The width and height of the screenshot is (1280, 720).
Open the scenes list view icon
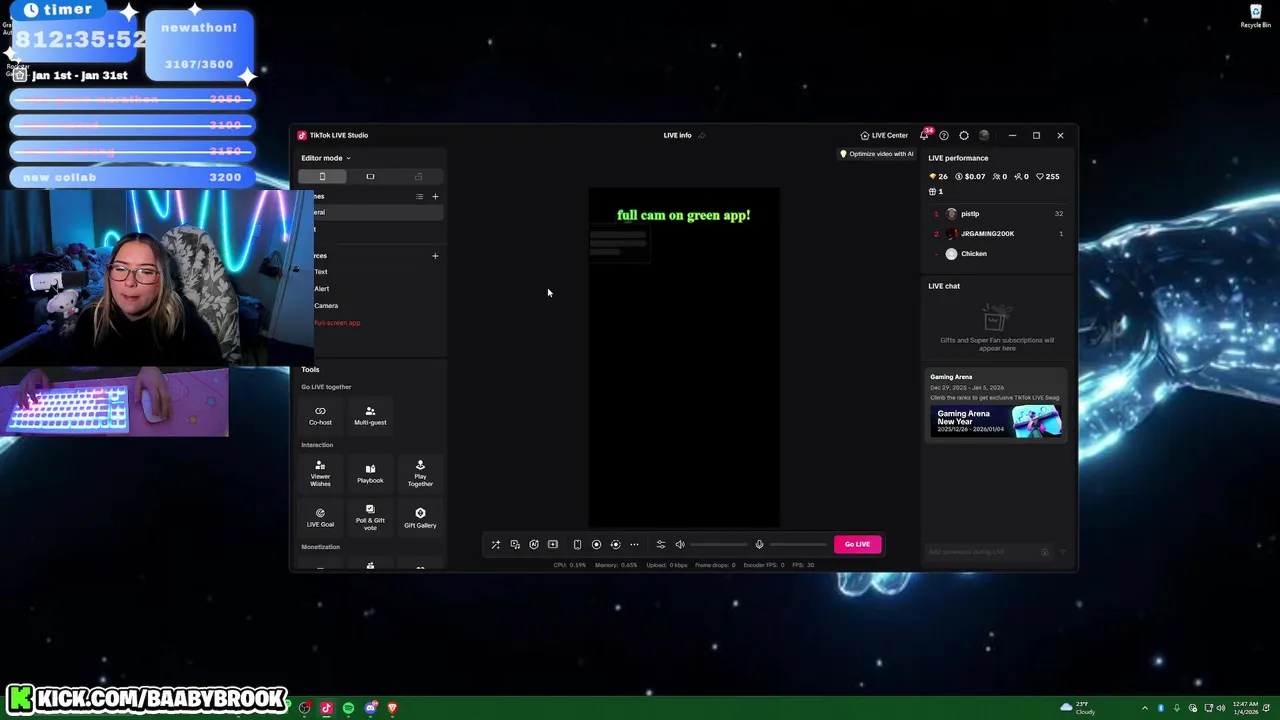(419, 197)
